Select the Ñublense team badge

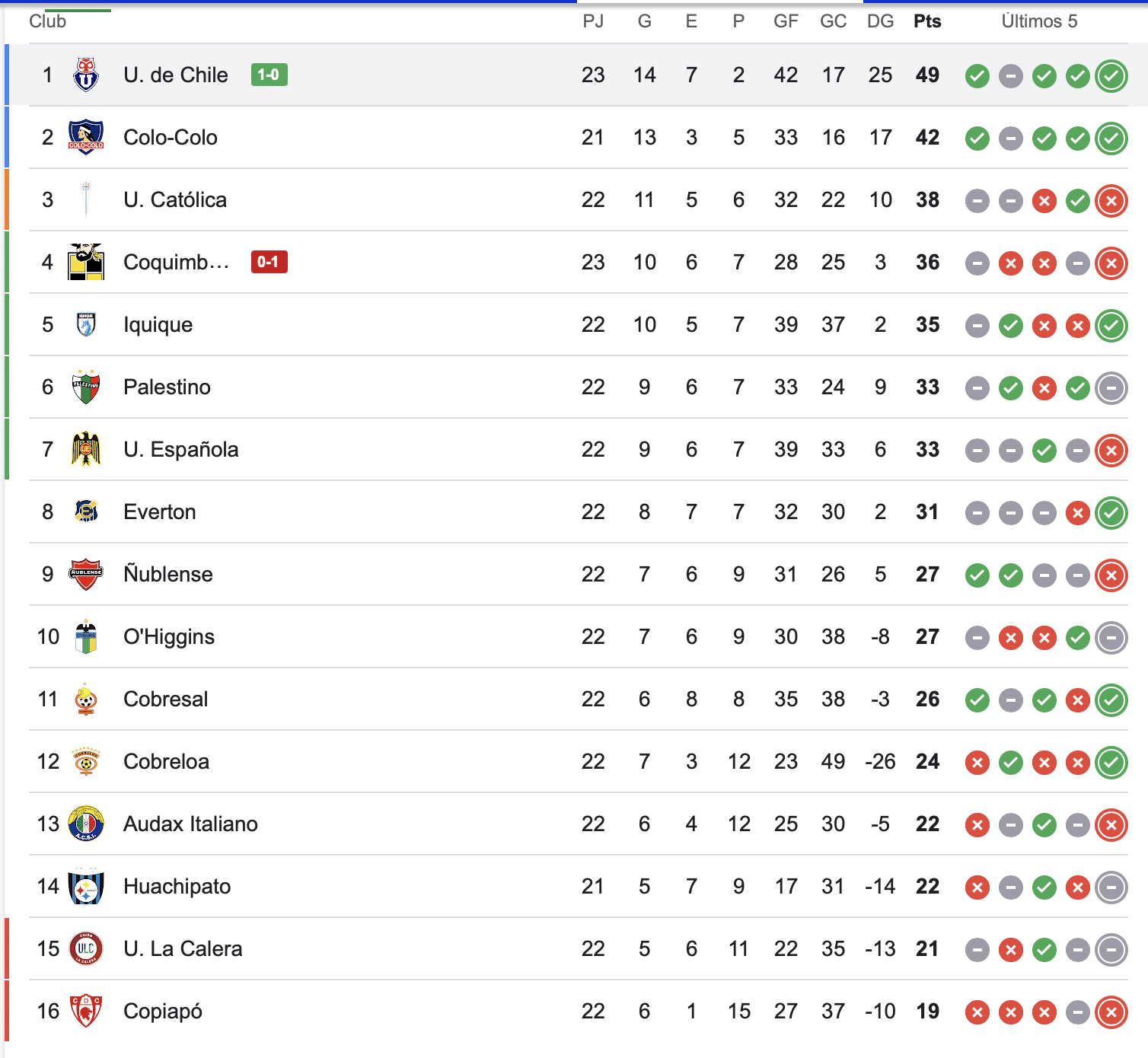[85, 575]
